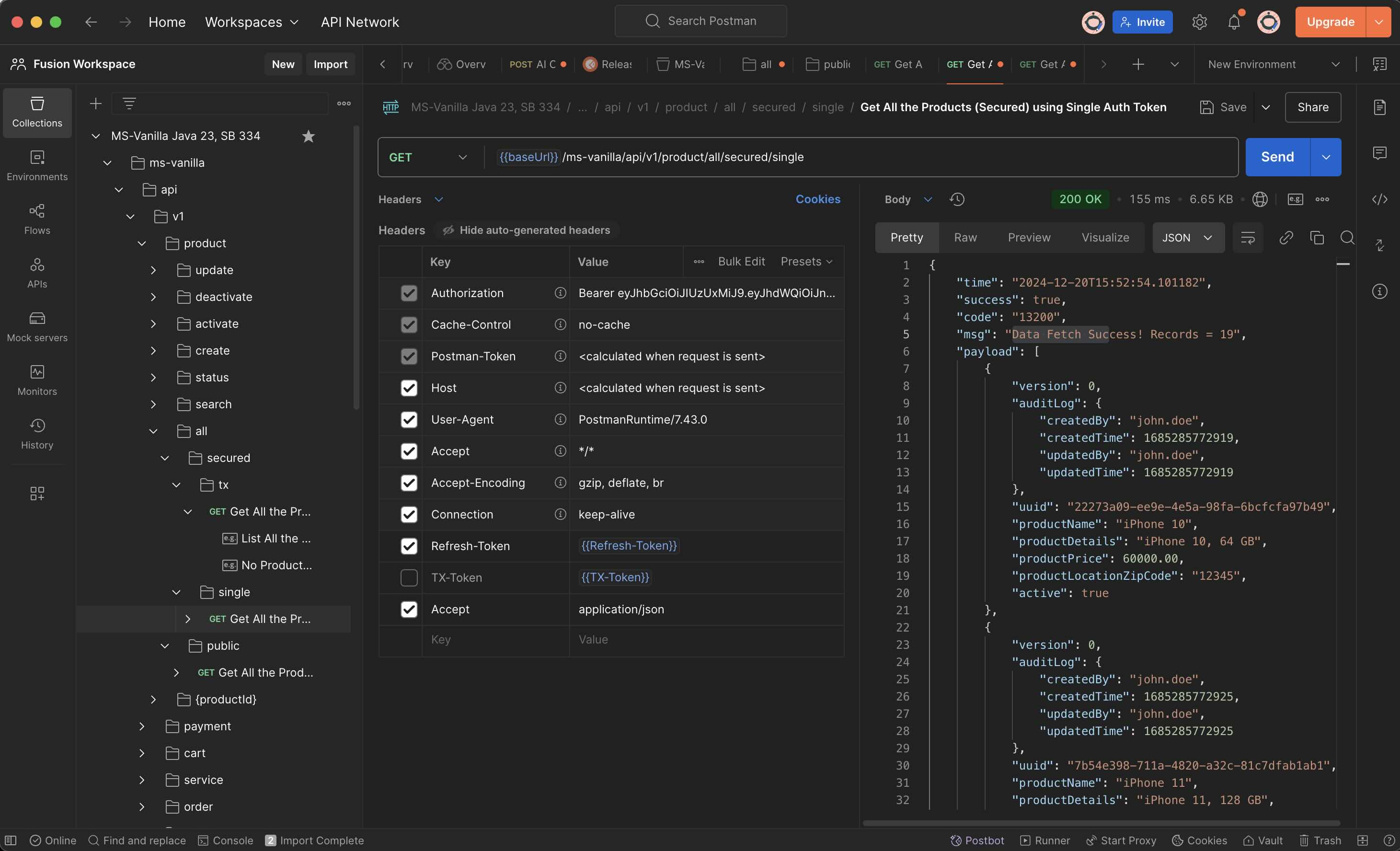Enable the TX-Token header checkbox
This screenshot has height=851, width=1400.
click(409, 578)
